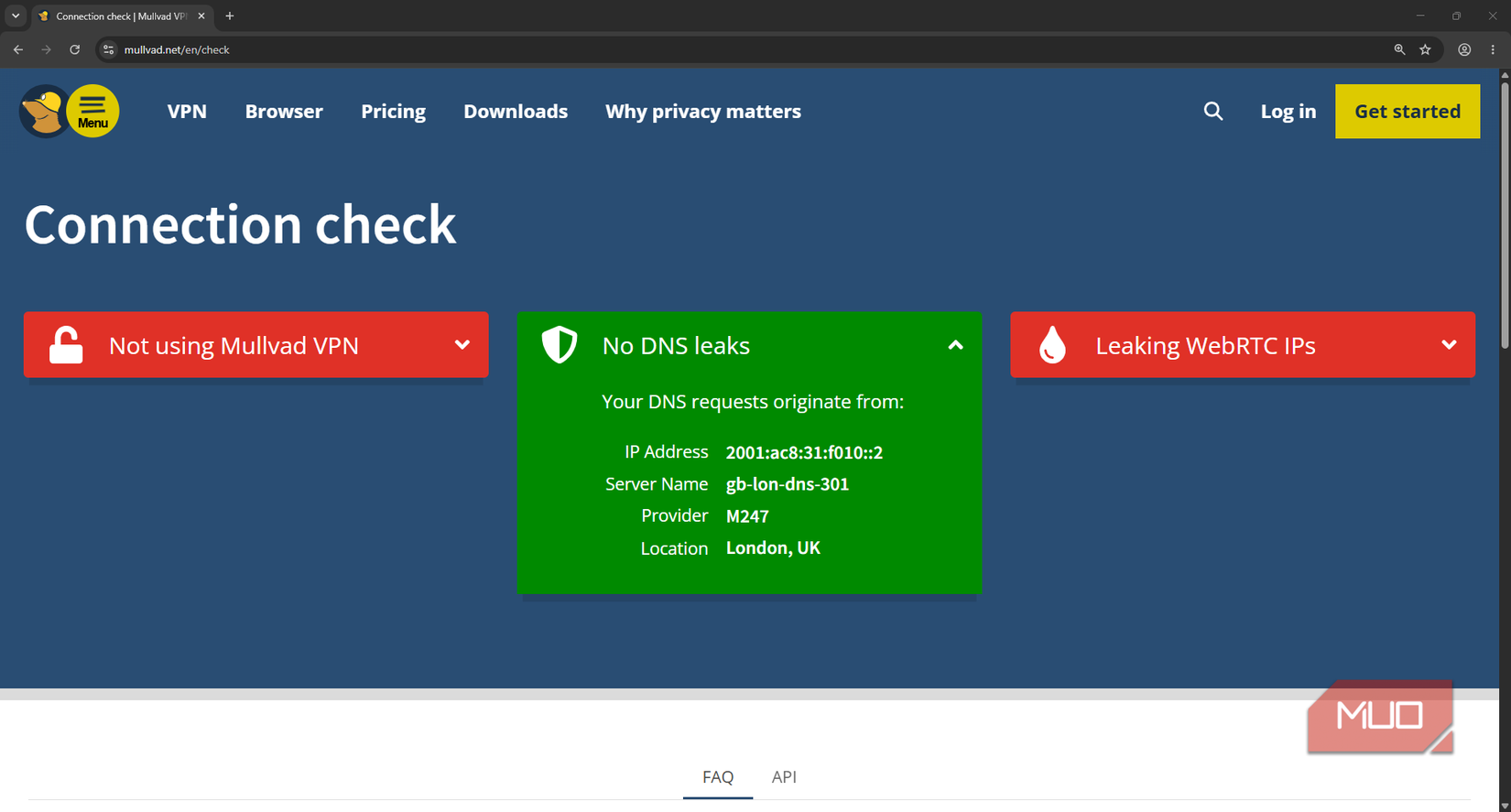Image resolution: width=1511 pixels, height=812 pixels.
Task: Click the browser zoom magnifier icon
Action: click(x=1399, y=49)
